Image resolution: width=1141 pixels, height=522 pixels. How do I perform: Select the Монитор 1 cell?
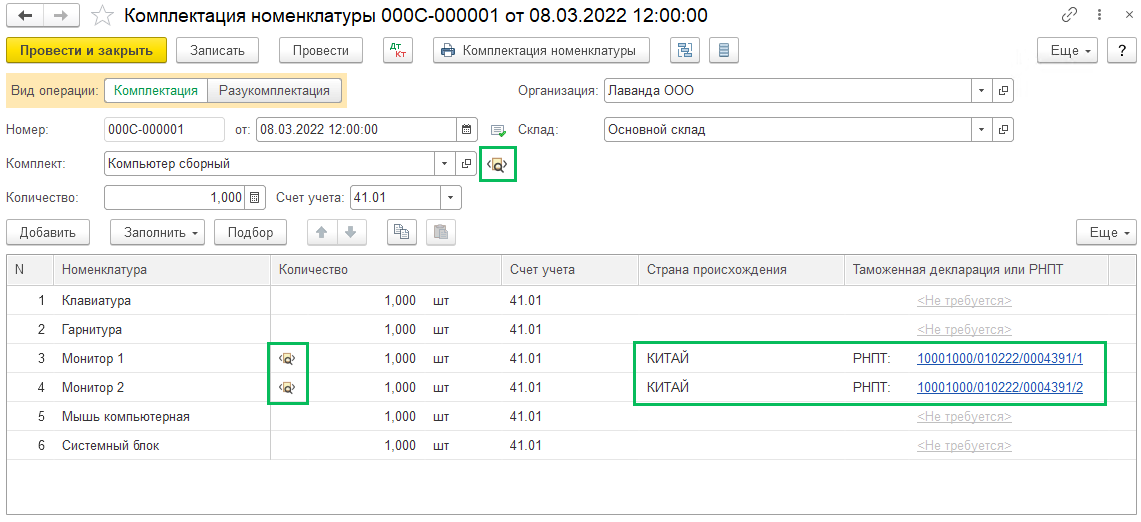(162, 358)
